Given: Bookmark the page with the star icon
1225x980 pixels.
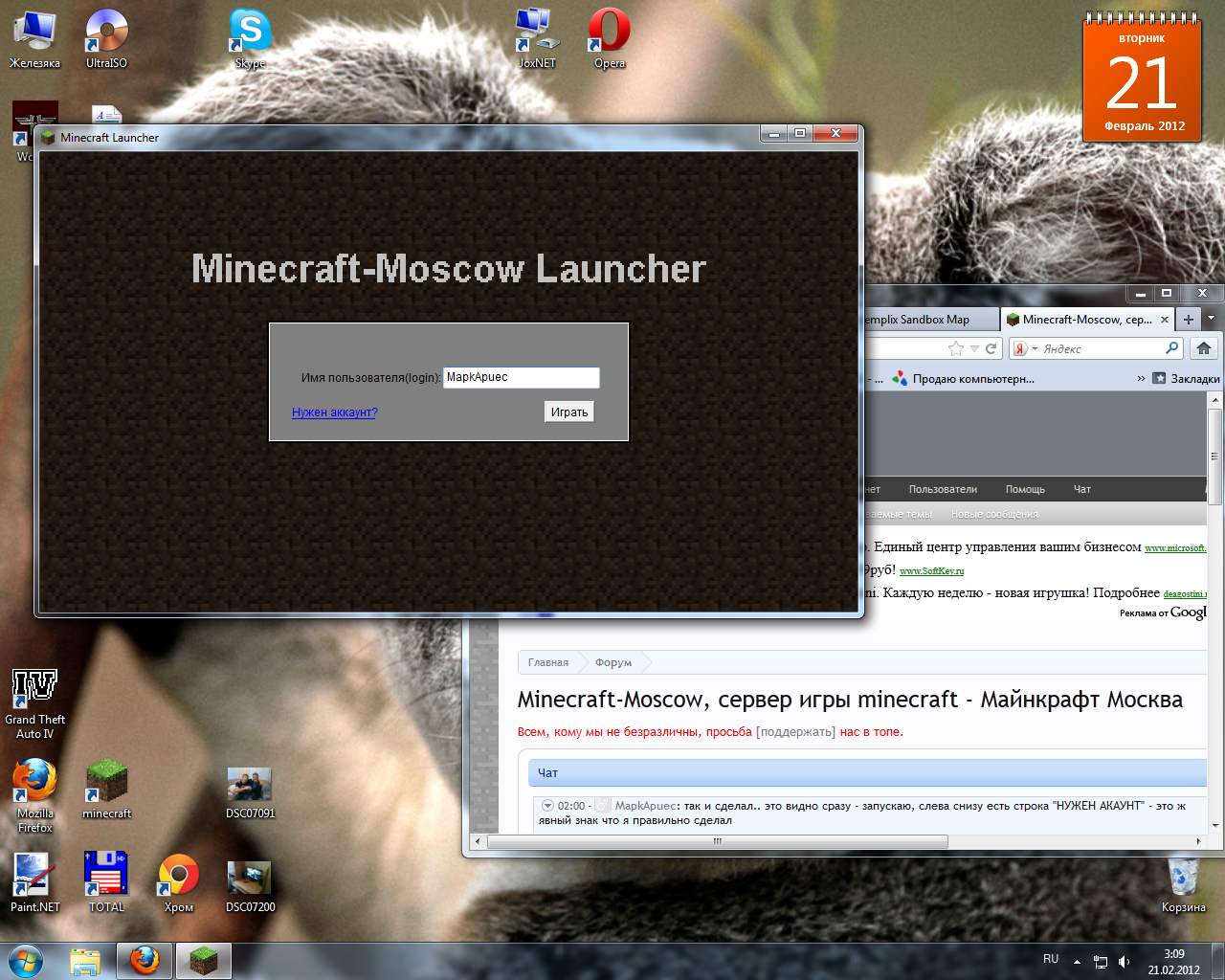Looking at the screenshot, I should (955, 348).
